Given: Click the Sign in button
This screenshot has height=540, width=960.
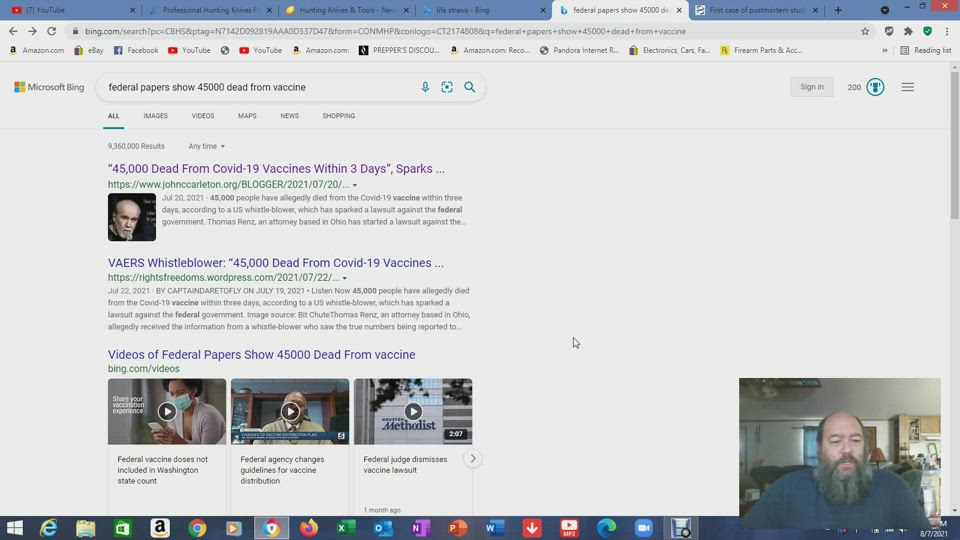Looking at the screenshot, I should pos(812,87).
